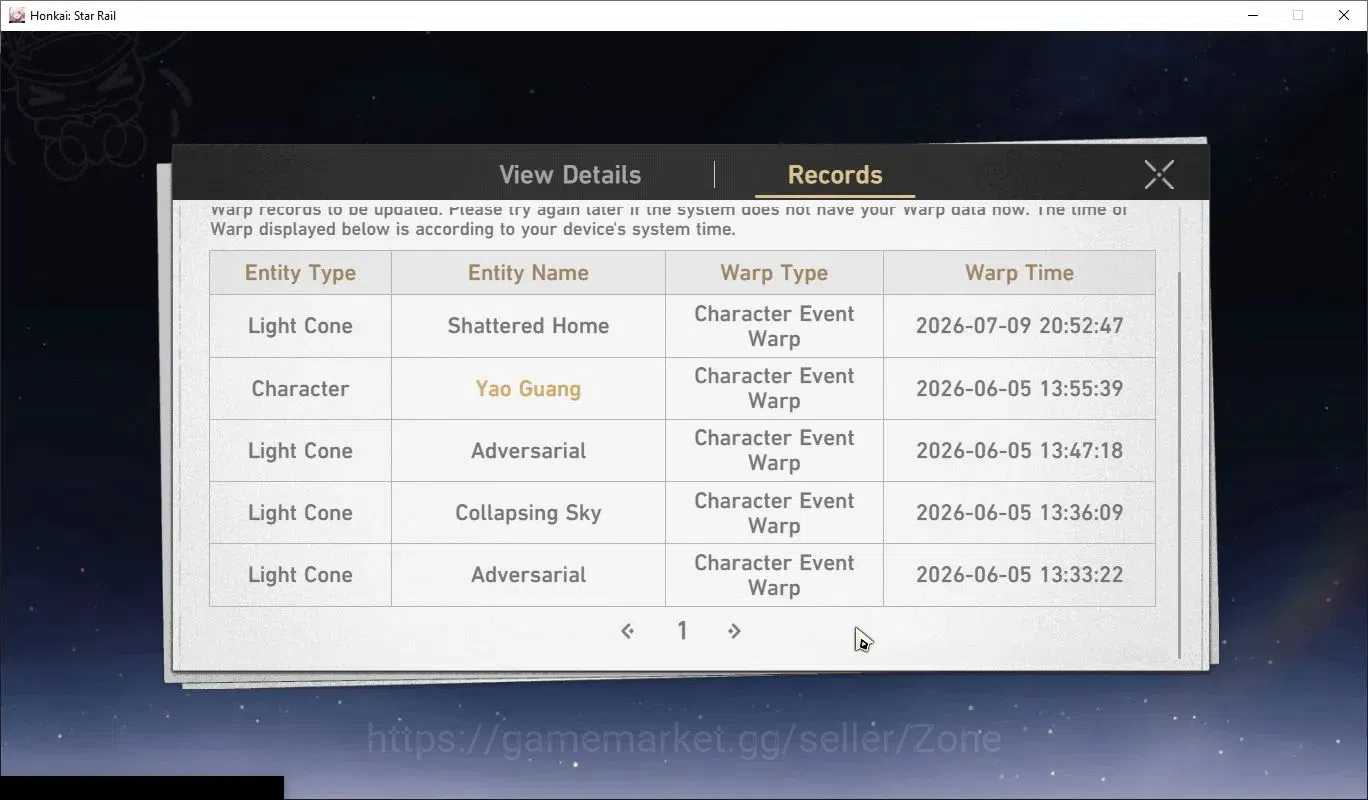Screen dimensions: 1368x800
Task: Click the 2026-07-09 20:52:47 warp time cell
Action: (x=1019, y=326)
